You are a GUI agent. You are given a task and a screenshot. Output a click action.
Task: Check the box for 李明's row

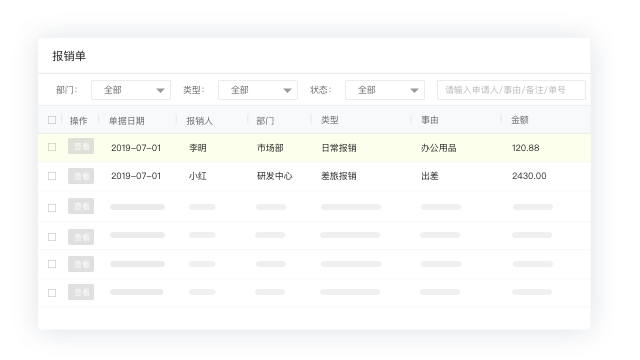pyautogui.click(x=52, y=147)
